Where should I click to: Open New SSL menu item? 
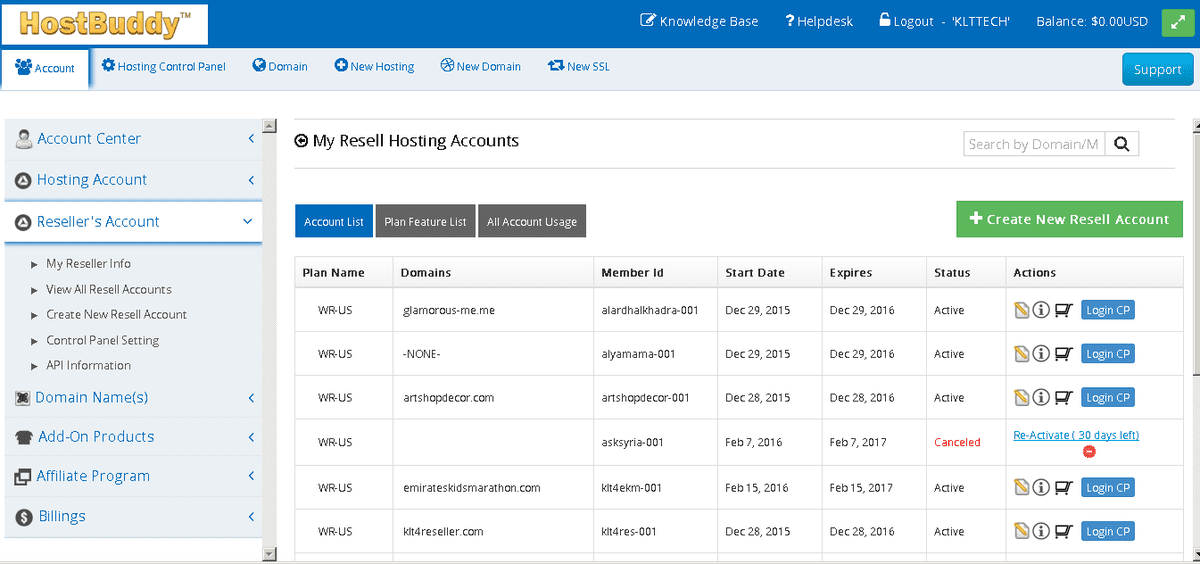578,66
